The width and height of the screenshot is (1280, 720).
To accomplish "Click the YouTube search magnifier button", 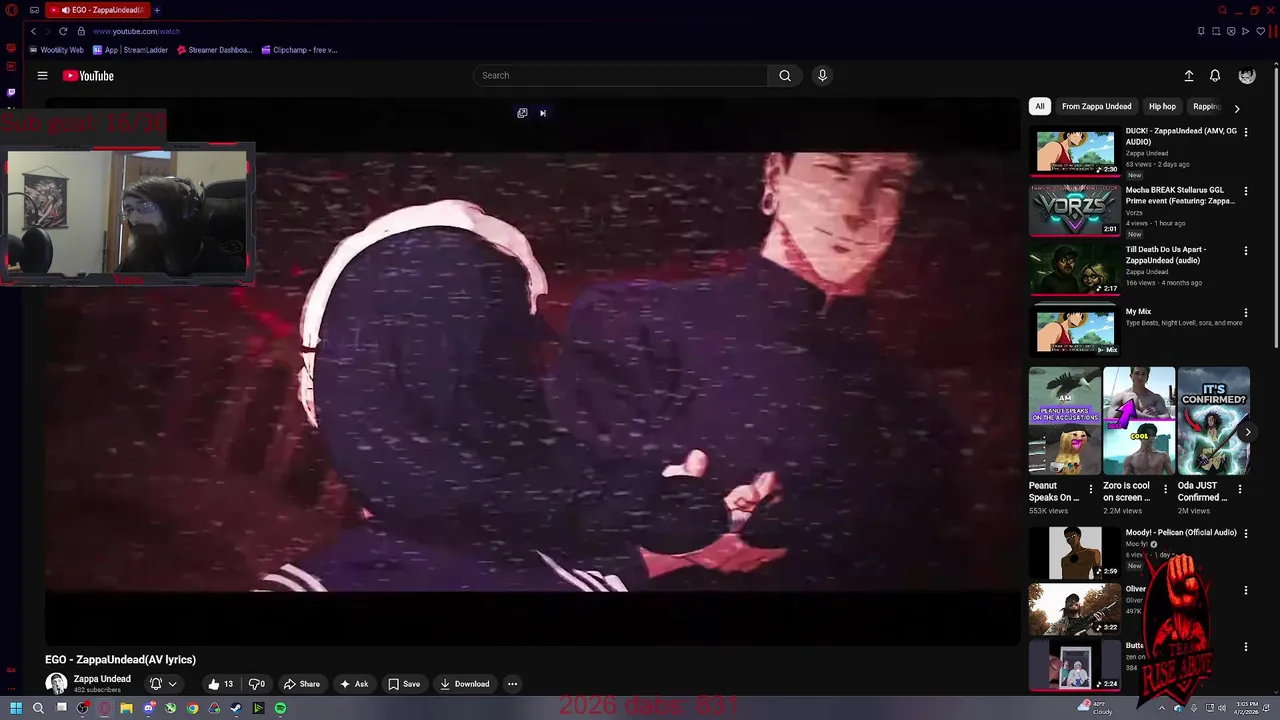I will [x=785, y=75].
